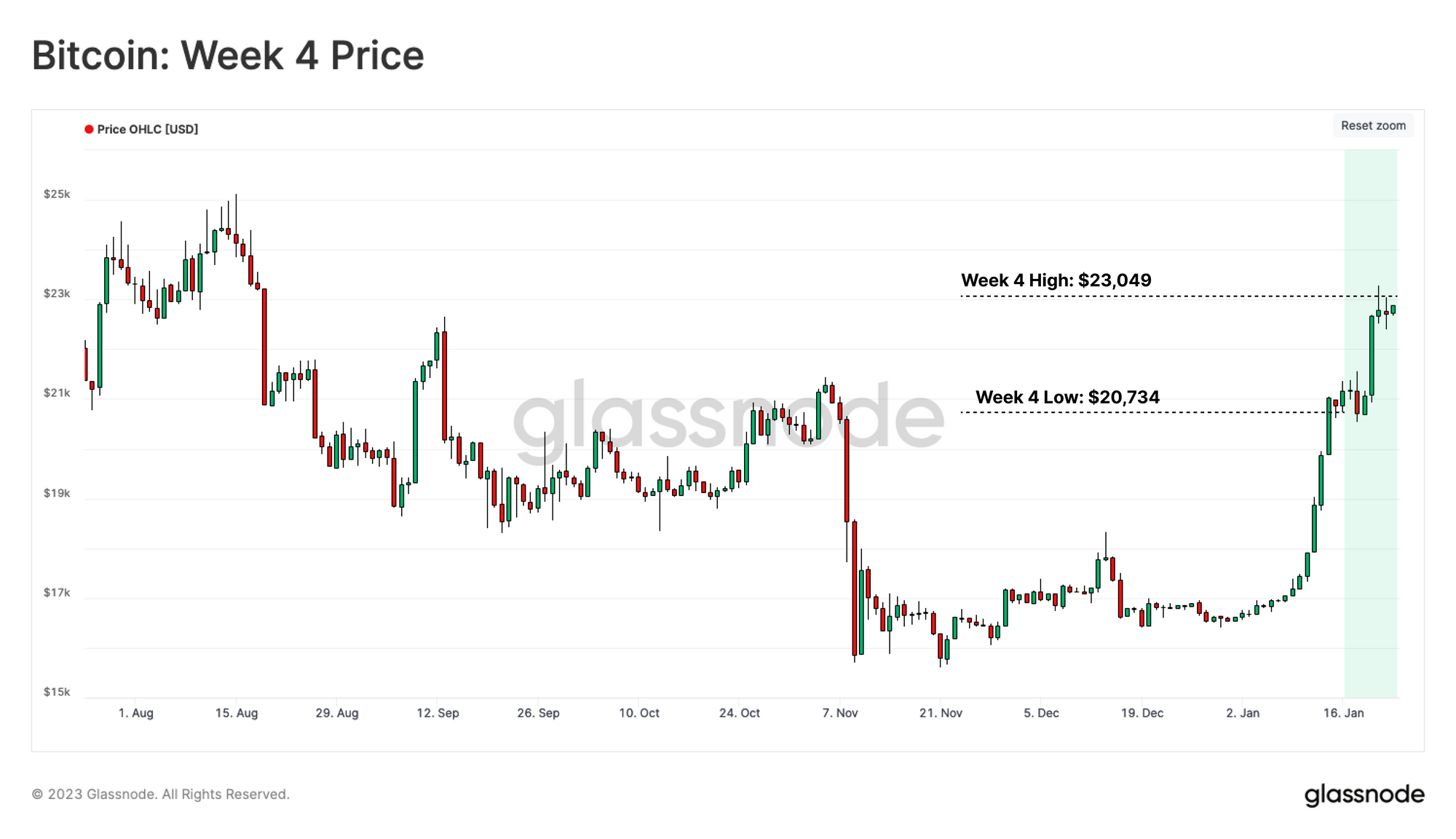The height and width of the screenshot is (839, 1456).
Task: Click the copyright 2023 Glassnode text
Action: coord(160,795)
